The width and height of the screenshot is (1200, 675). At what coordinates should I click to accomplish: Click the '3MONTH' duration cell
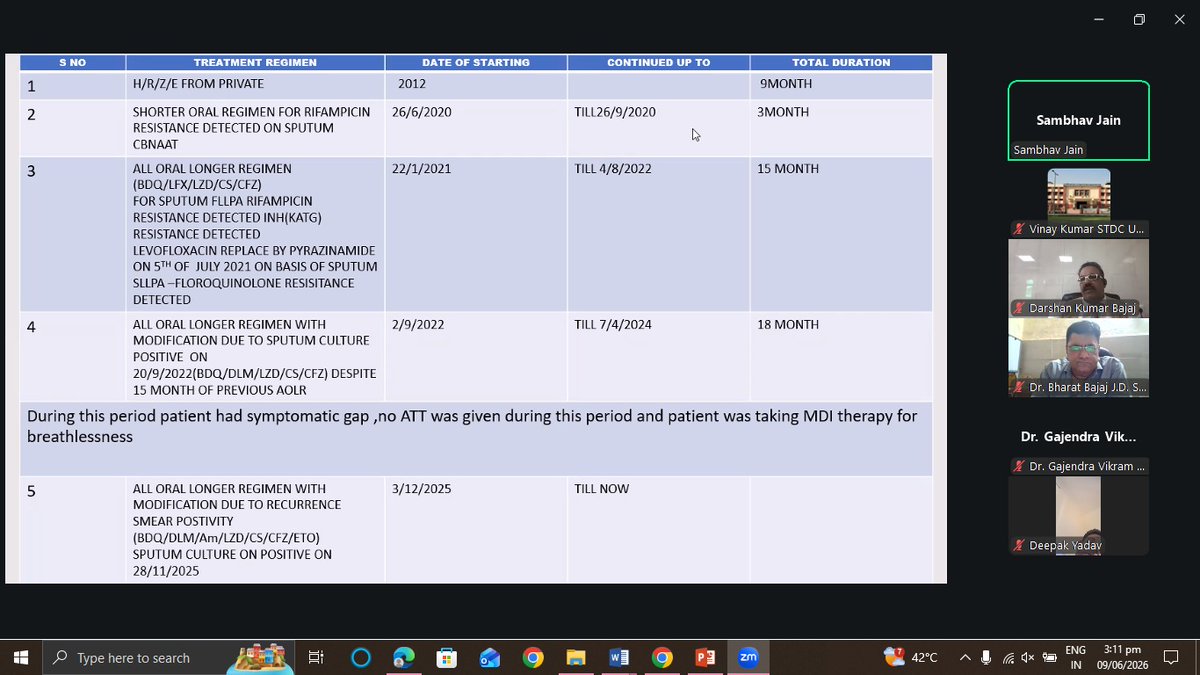click(841, 127)
